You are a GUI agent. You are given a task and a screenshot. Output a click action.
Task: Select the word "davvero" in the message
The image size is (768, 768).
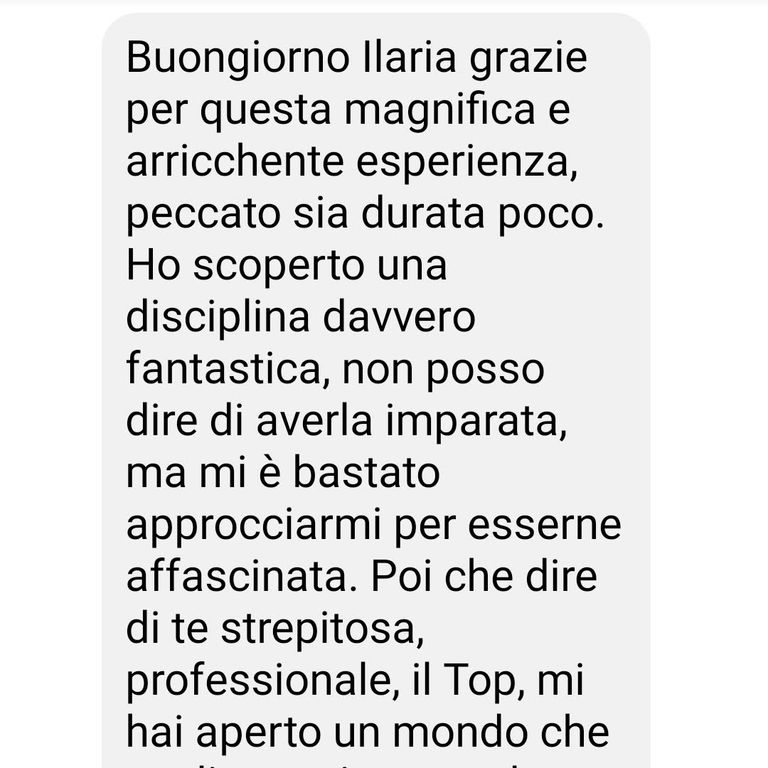(399, 317)
